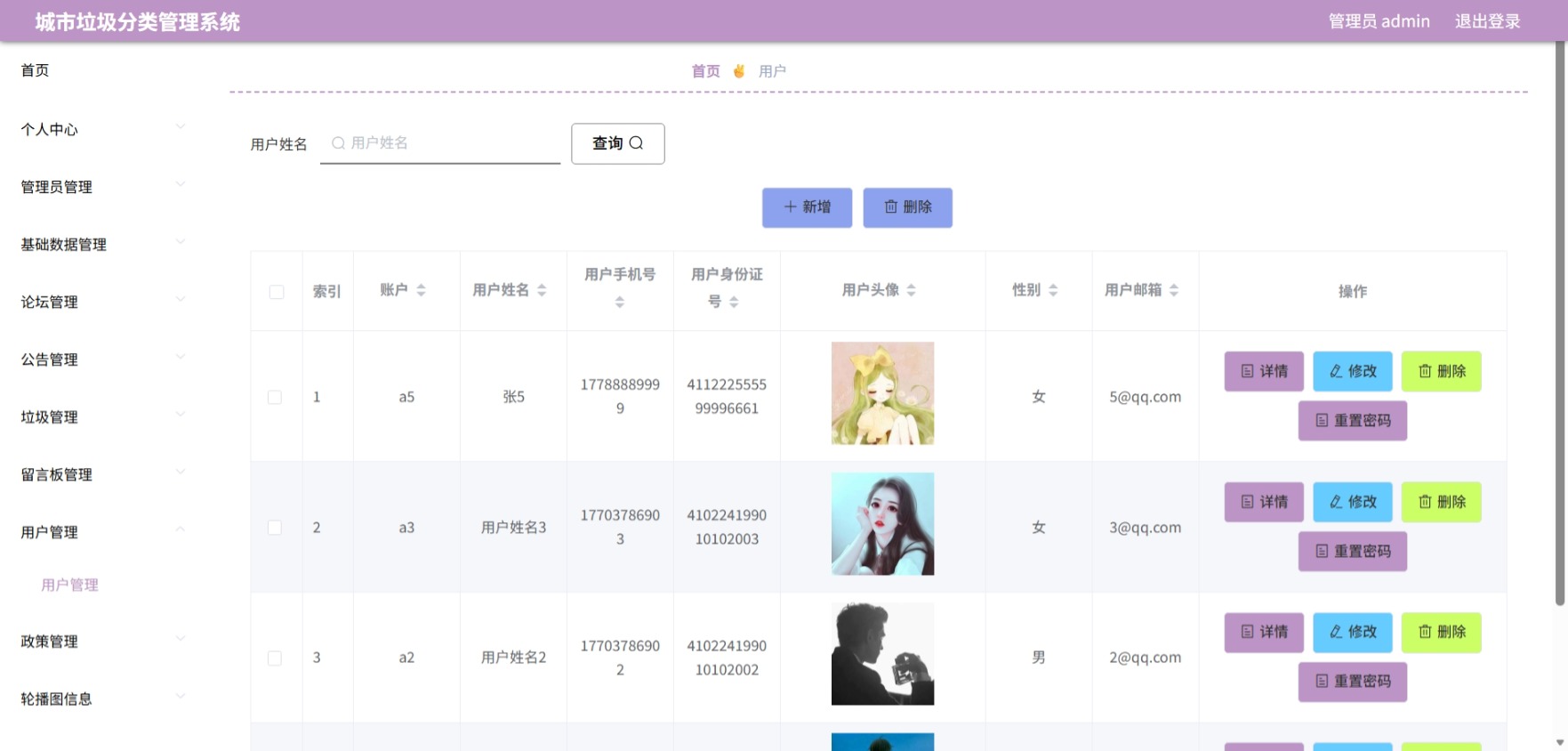The width and height of the screenshot is (1568, 751).
Task: Click 重置密码 for user 张5
Action: coord(1353,420)
